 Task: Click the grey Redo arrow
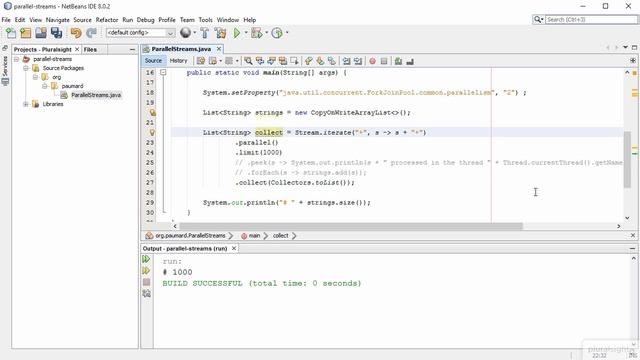coord(91,33)
